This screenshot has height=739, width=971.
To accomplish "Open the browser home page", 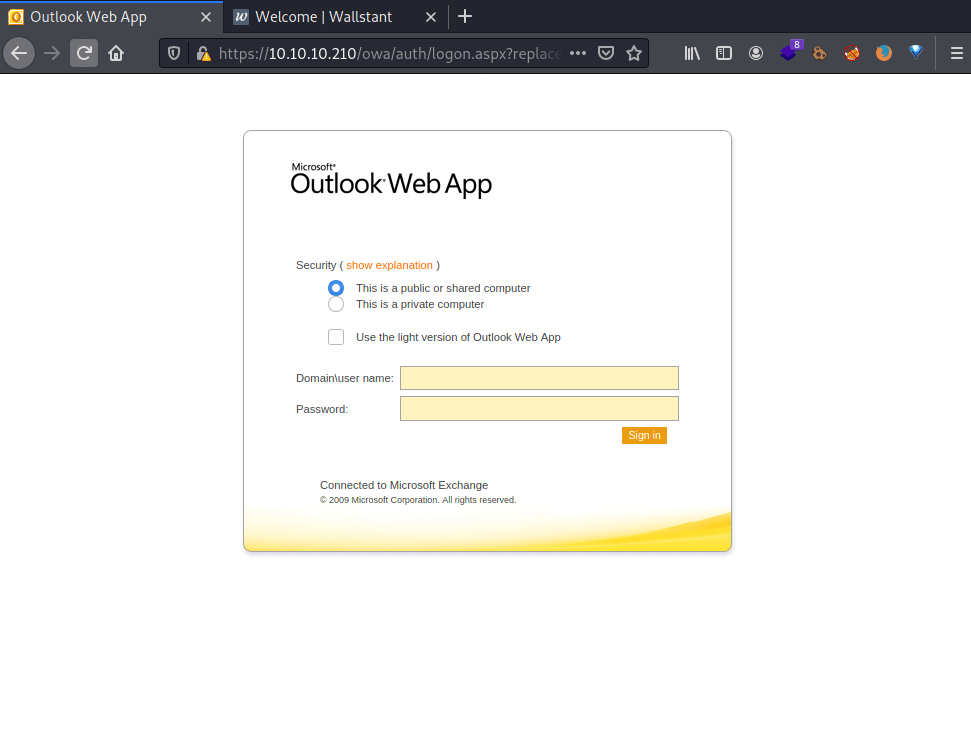I will tap(116, 53).
